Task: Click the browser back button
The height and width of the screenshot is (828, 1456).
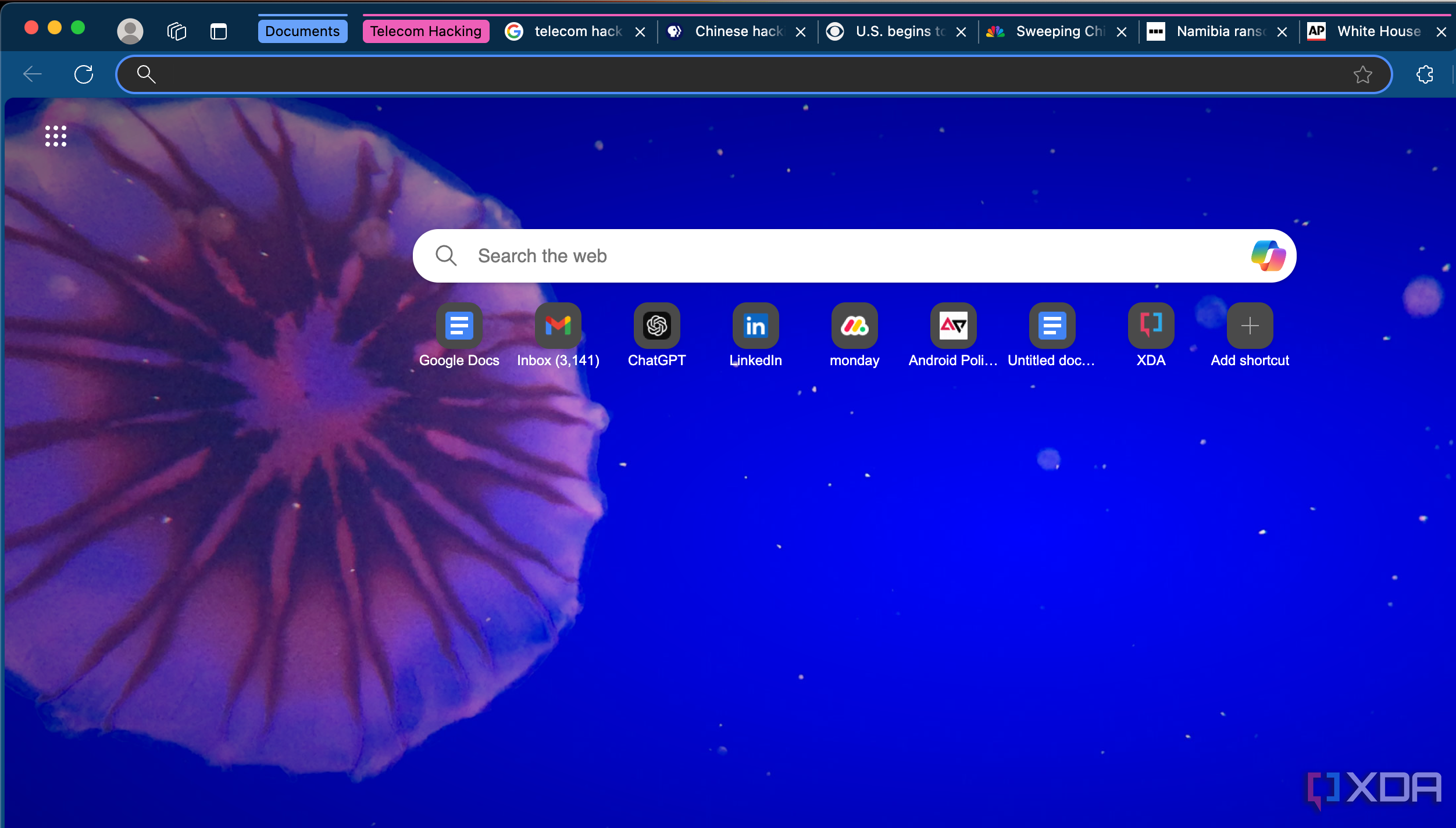Action: tap(32, 74)
